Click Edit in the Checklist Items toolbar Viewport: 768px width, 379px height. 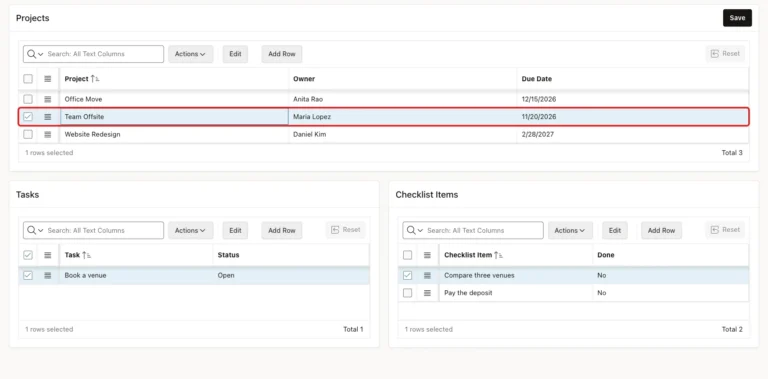tap(615, 230)
